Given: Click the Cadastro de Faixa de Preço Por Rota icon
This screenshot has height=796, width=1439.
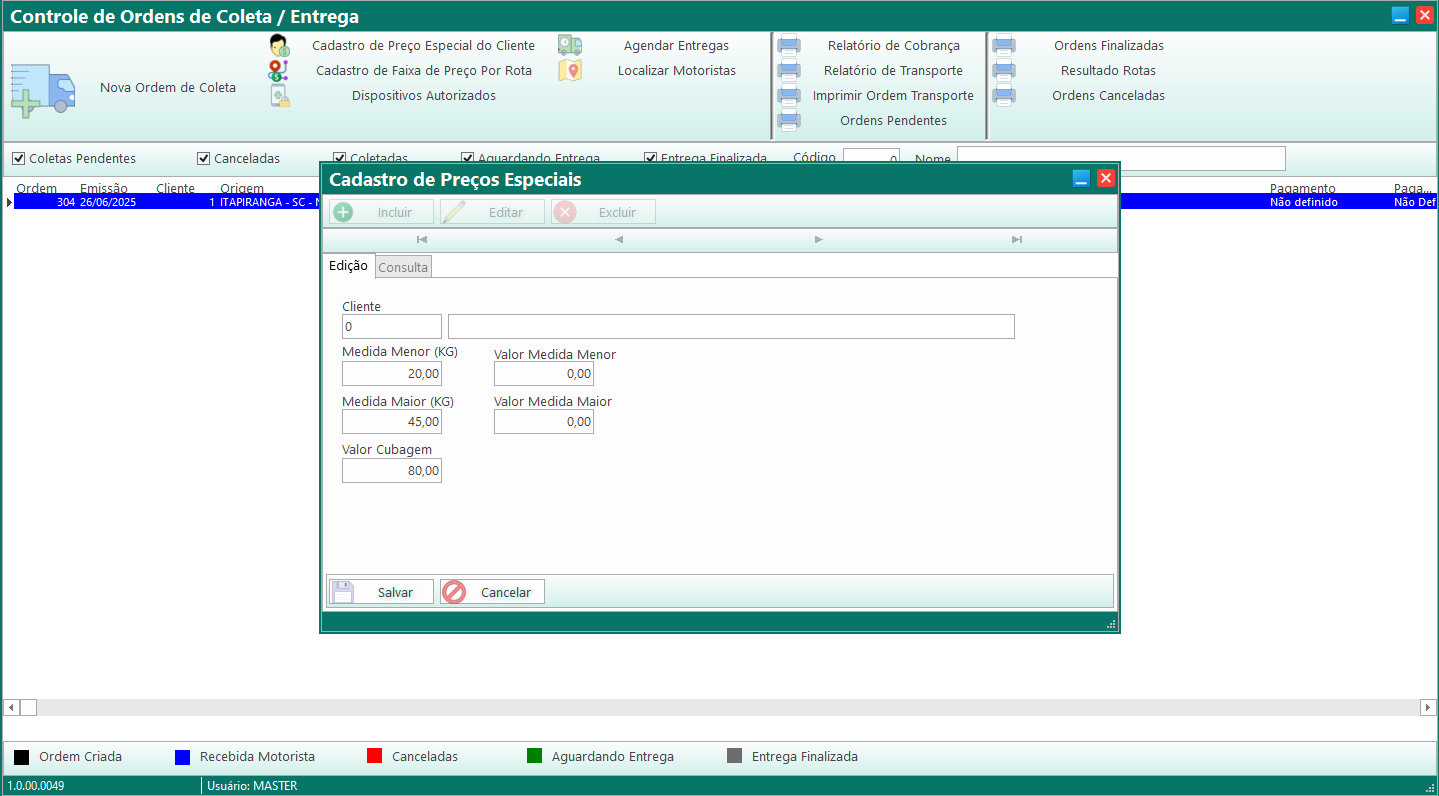Looking at the screenshot, I should click(279, 71).
